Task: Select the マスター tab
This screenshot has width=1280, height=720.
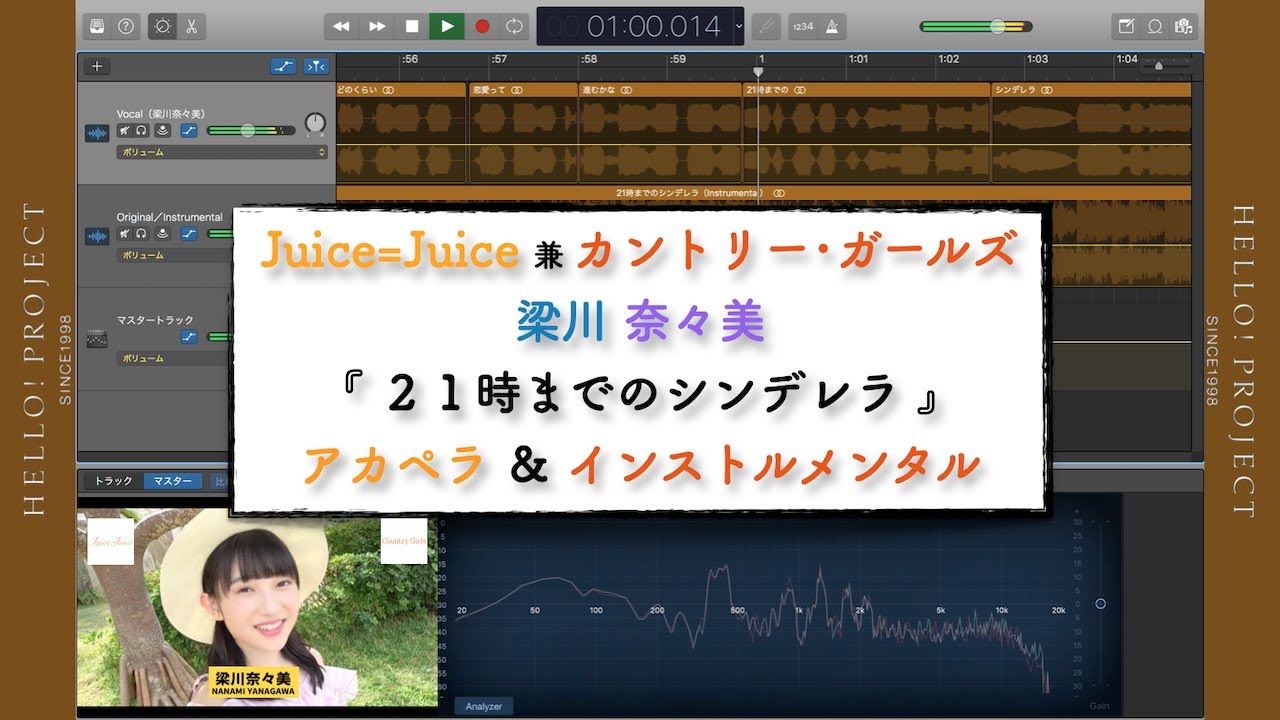Action: point(172,481)
